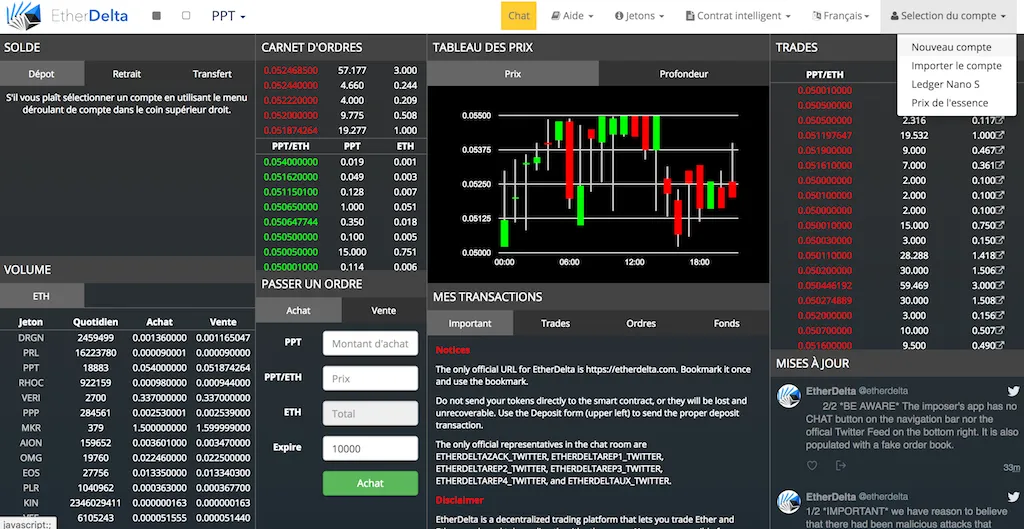Open the Ordres tab
The width and height of the screenshot is (1024, 529).
pos(641,323)
